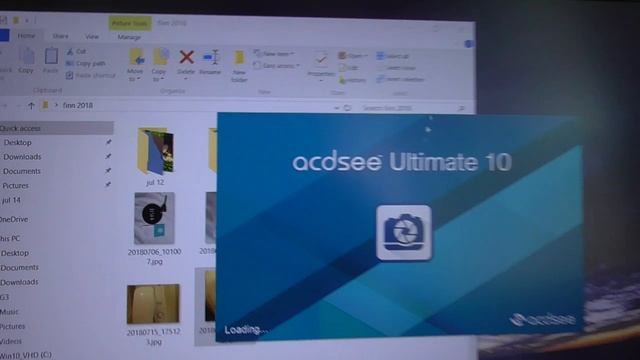640x360 pixels.
Task: Open Desktop under Quick access
Action: coord(18,142)
